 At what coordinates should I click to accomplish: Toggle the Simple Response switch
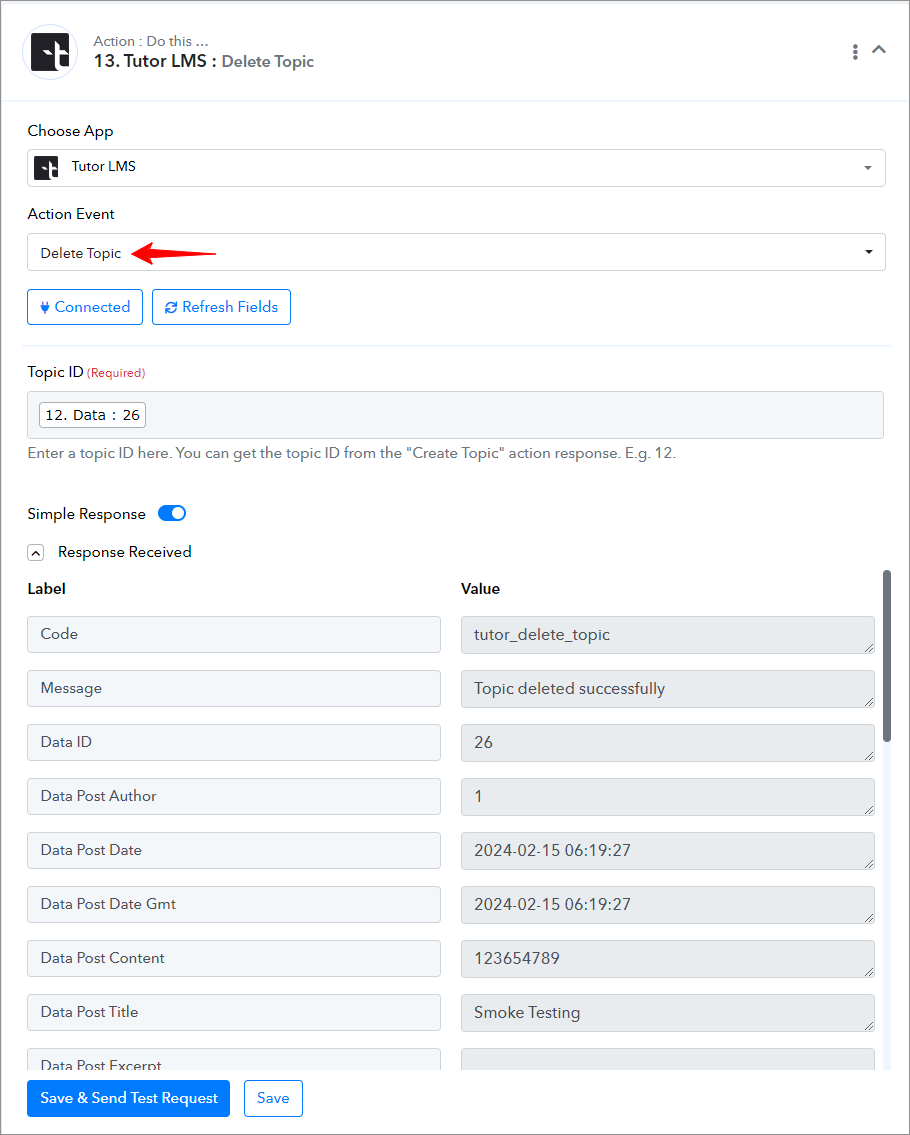coord(172,513)
